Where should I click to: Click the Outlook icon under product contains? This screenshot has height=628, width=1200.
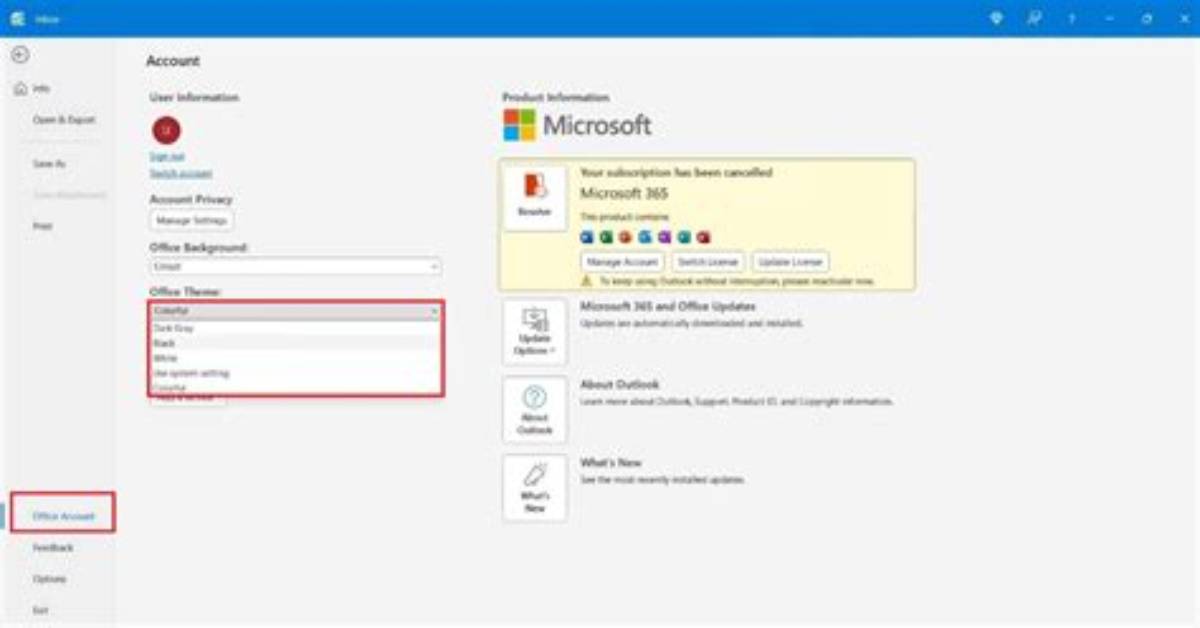(x=645, y=237)
